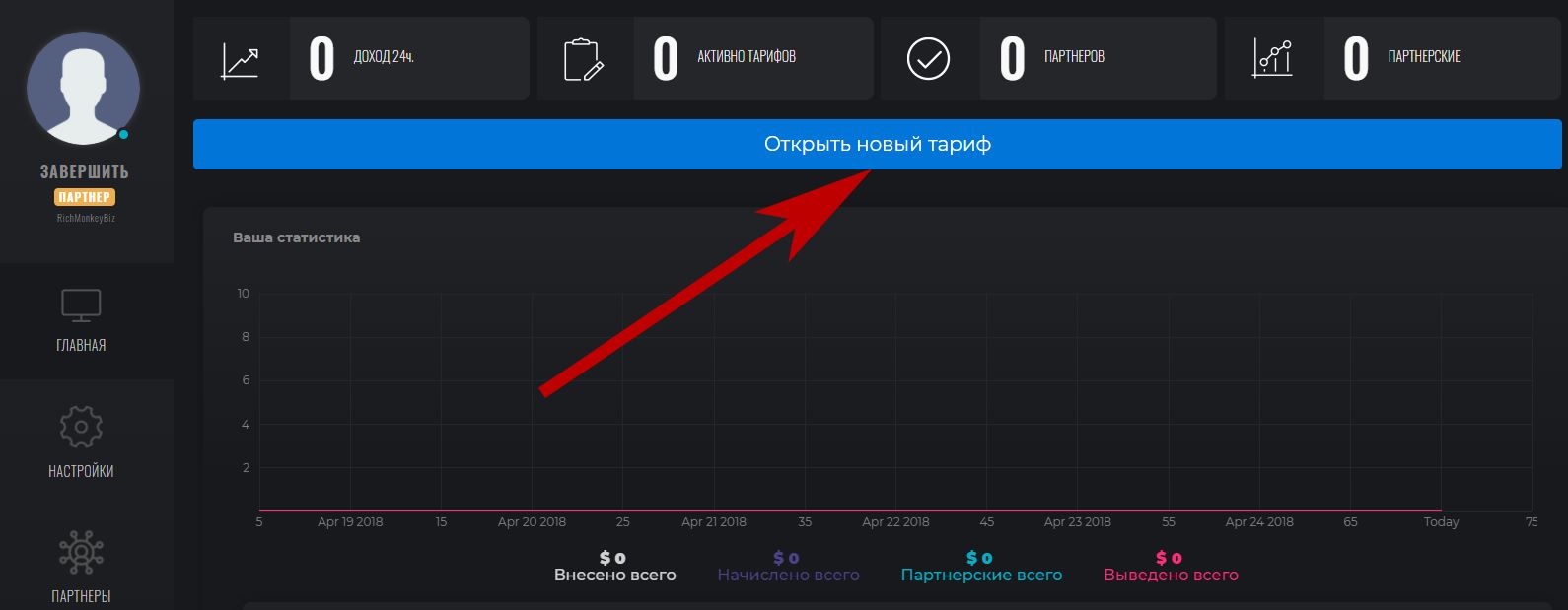Viewport: 1568px width, 610px height.
Task: Select the ПАРТНЕРЫ menu label
Action: click(x=81, y=596)
